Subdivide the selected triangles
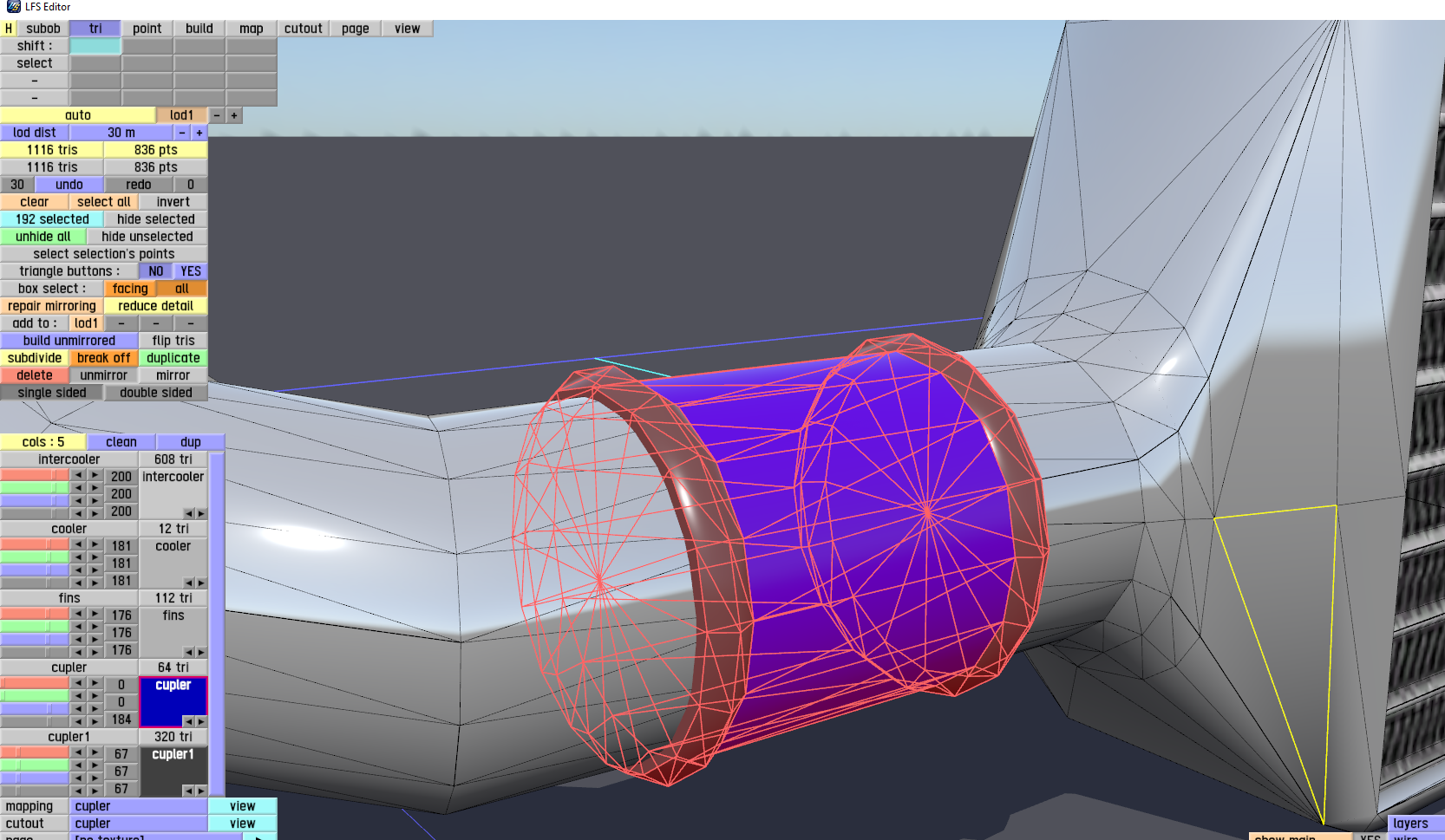This screenshot has width=1445, height=840. [x=35, y=358]
